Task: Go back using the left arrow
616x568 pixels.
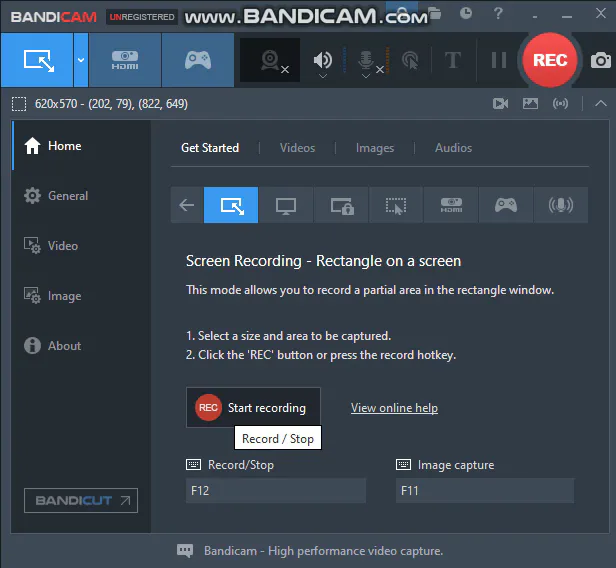Action: coord(187,205)
